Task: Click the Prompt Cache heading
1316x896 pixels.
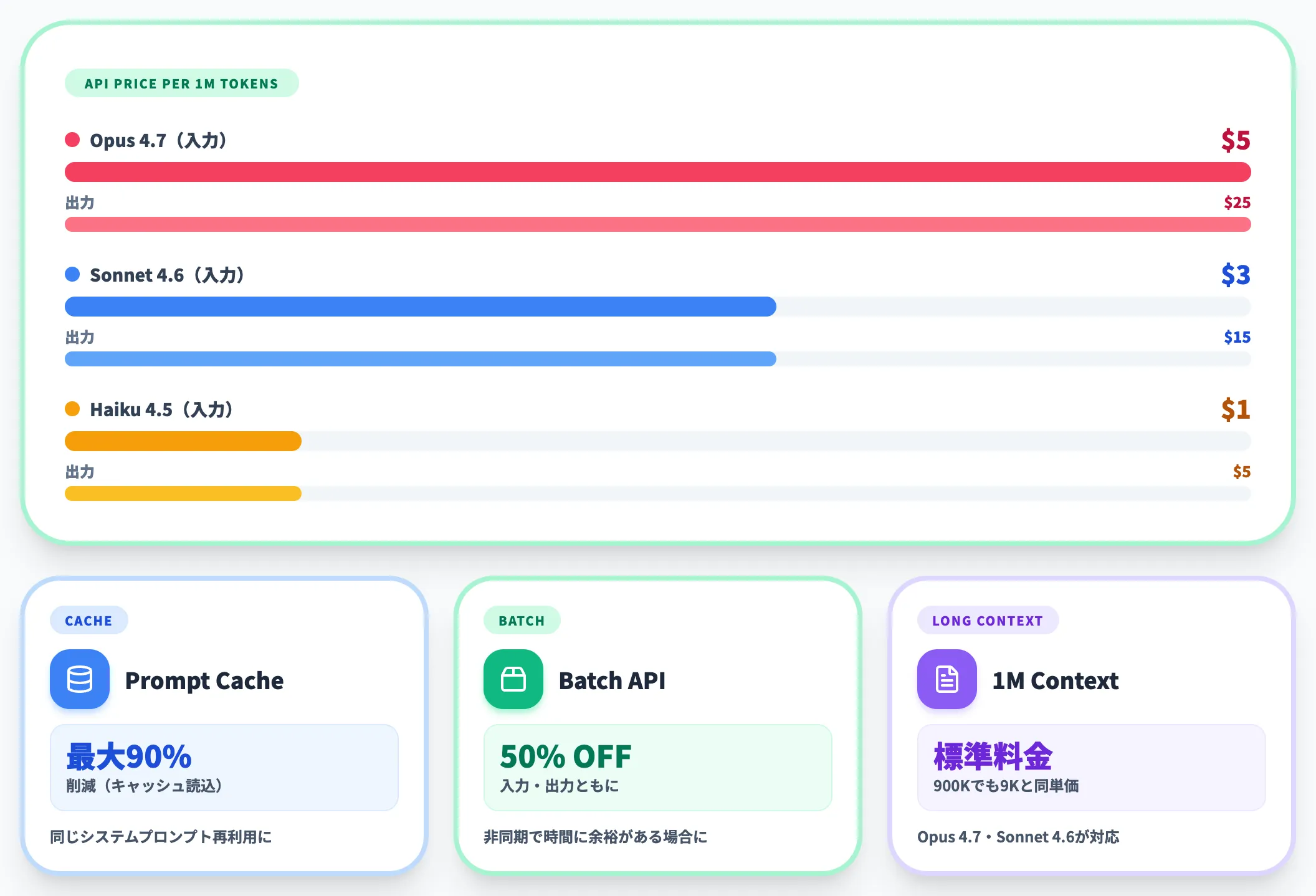Action: point(204,680)
